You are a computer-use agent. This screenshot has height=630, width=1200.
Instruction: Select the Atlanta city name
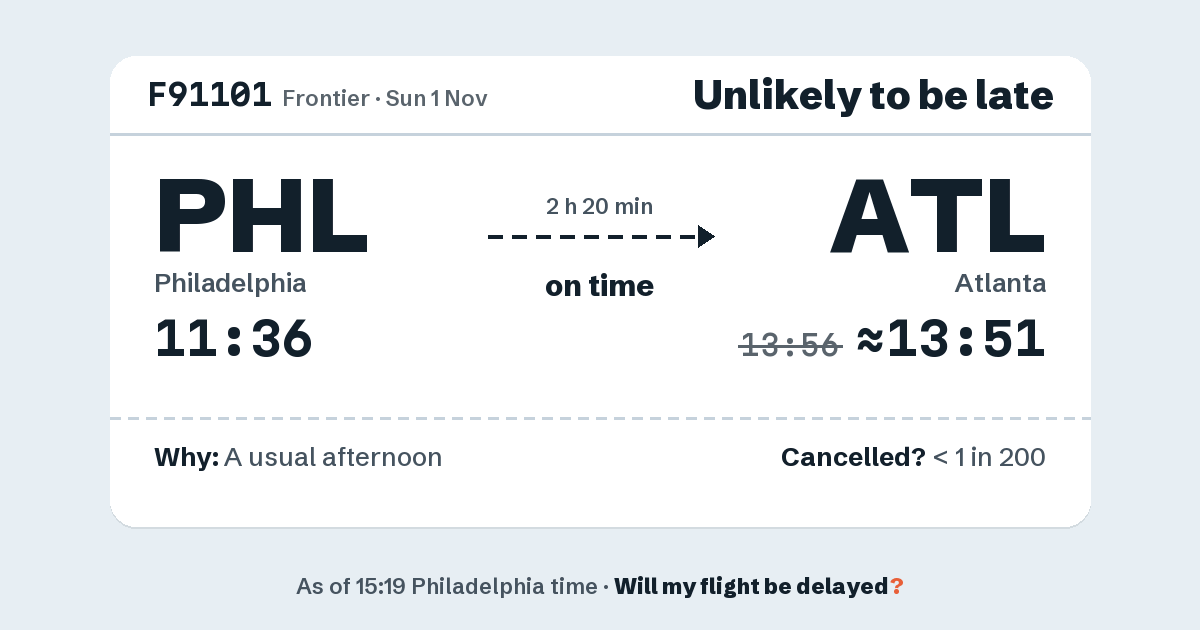pos(1000,284)
